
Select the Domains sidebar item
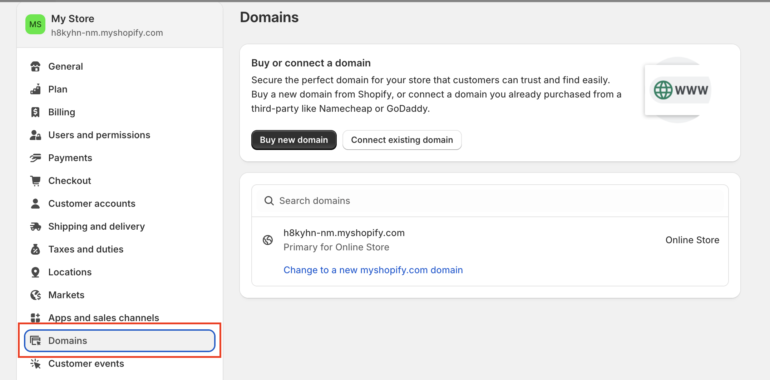click(x=120, y=341)
